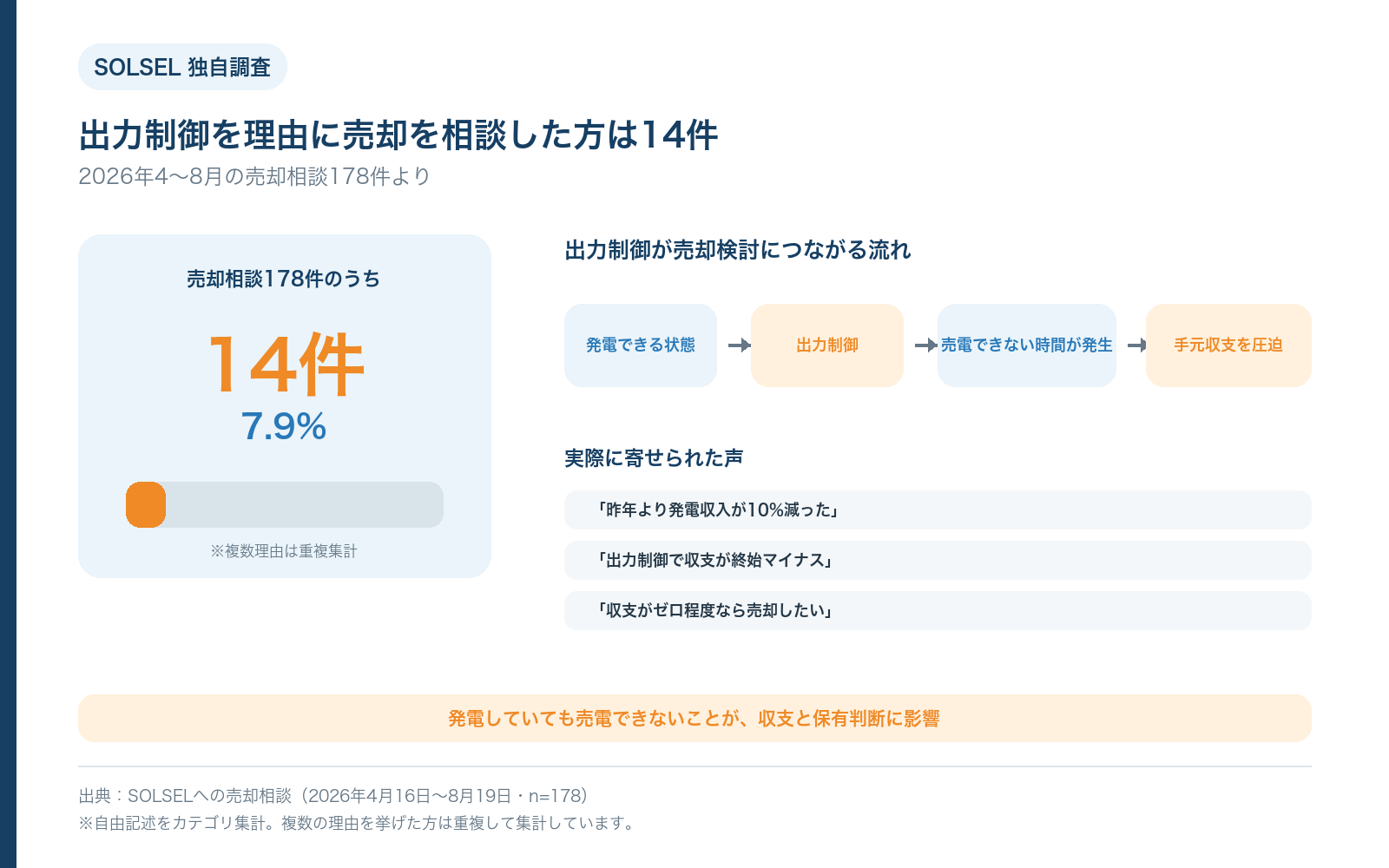Image resolution: width=1389 pixels, height=868 pixels.
Task: Click the large orange 14件 figure
Action: click(285, 365)
